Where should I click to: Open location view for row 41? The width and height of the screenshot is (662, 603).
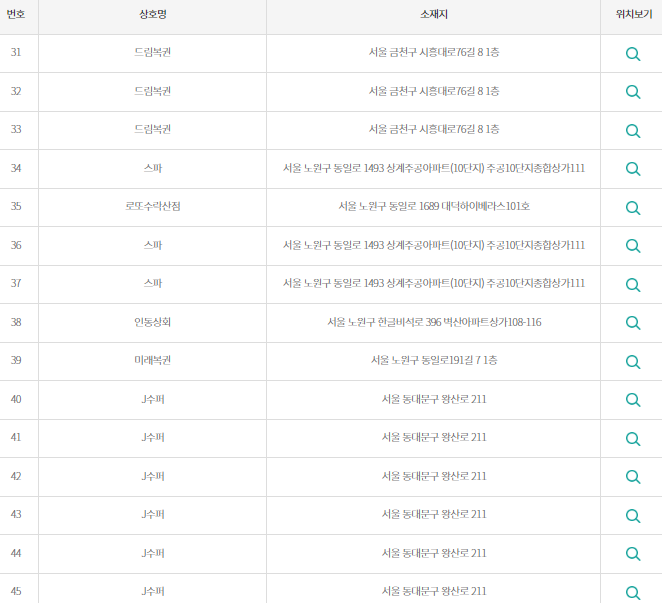coord(632,439)
